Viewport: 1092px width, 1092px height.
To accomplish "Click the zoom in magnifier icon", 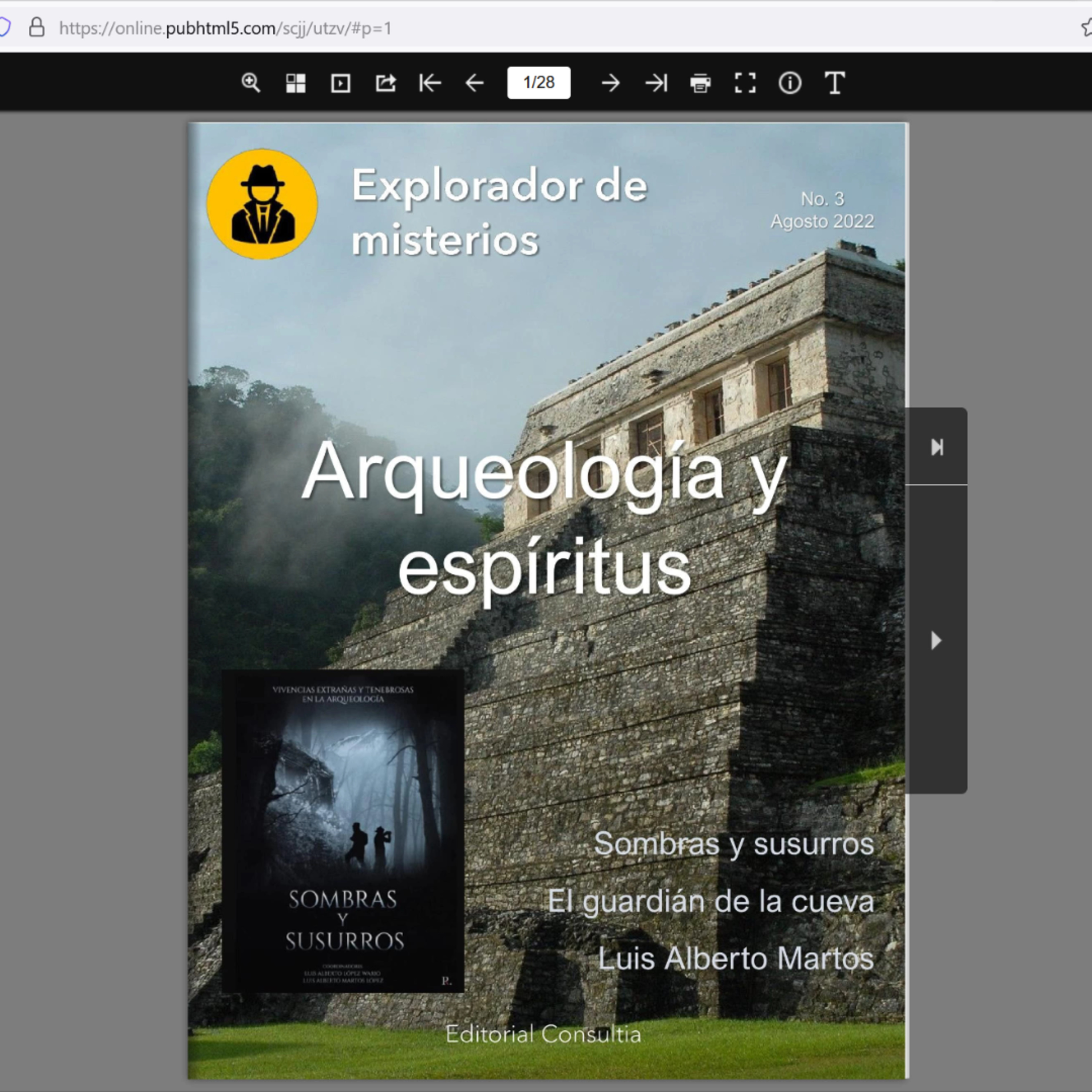I will [x=250, y=83].
